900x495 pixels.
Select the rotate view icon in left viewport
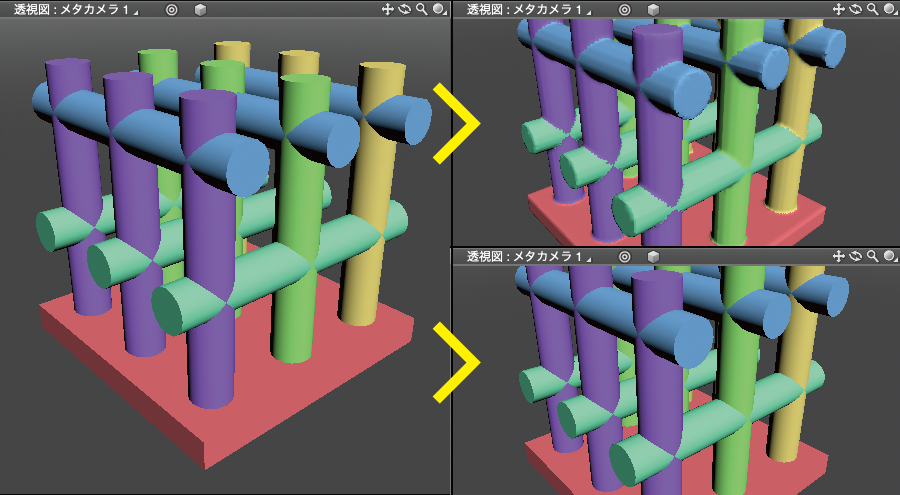(405, 9)
